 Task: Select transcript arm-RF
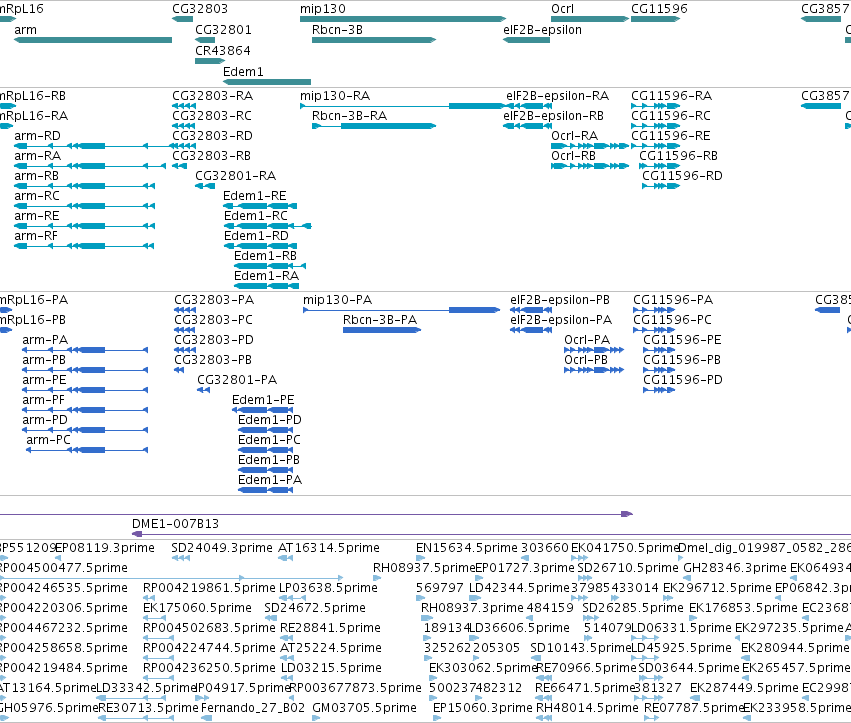click(x=84, y=246)
